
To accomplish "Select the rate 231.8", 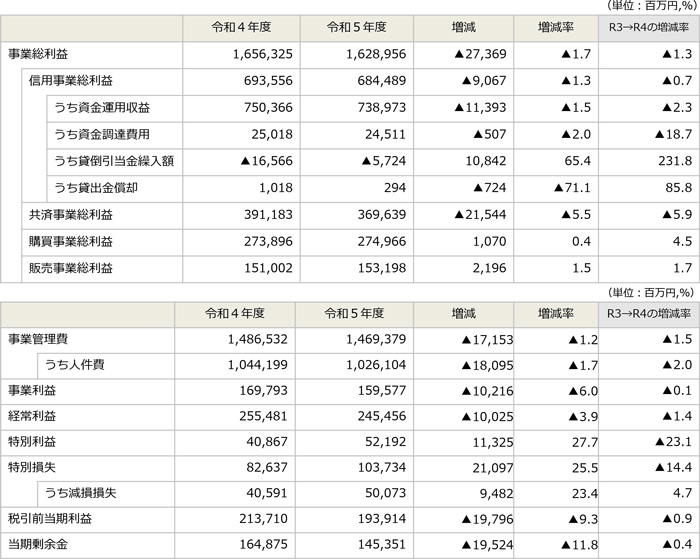I will pyautogui.click(x=675, y=161).
